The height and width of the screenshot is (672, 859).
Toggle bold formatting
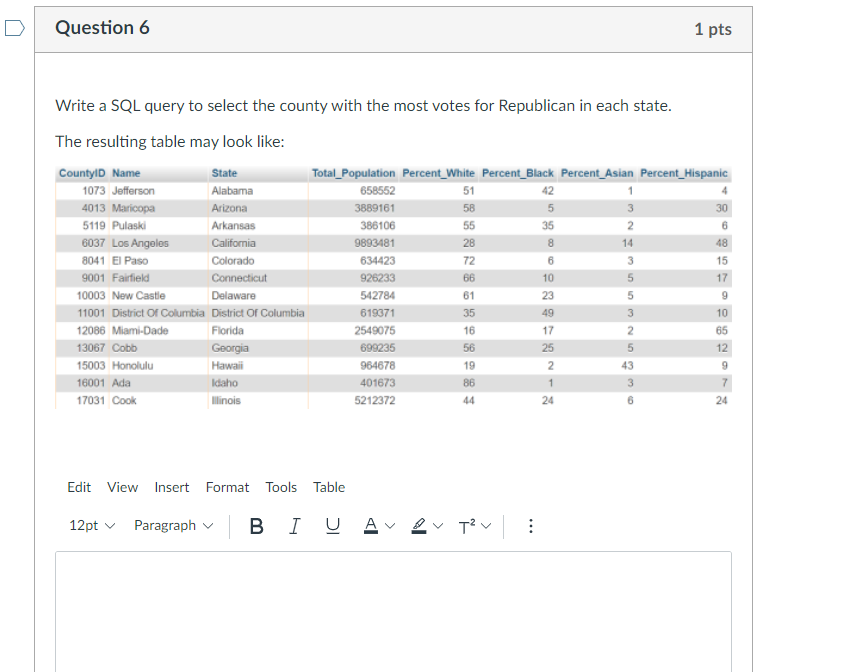[256, 526]
